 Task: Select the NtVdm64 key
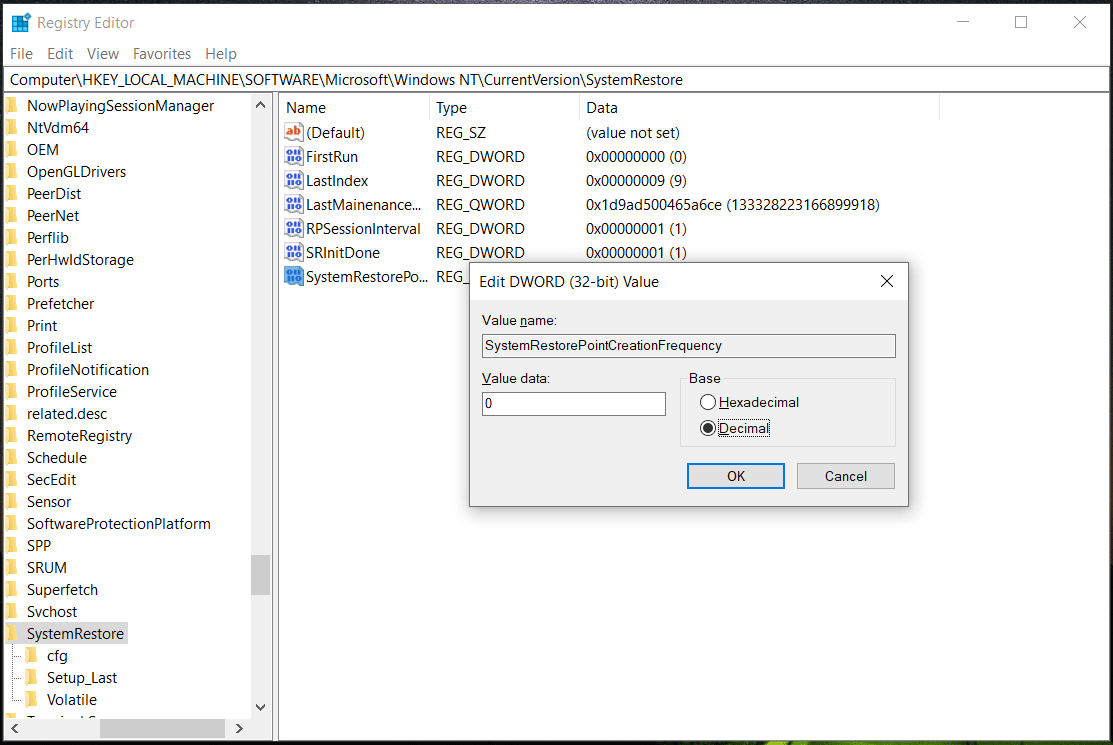point(57,128)
